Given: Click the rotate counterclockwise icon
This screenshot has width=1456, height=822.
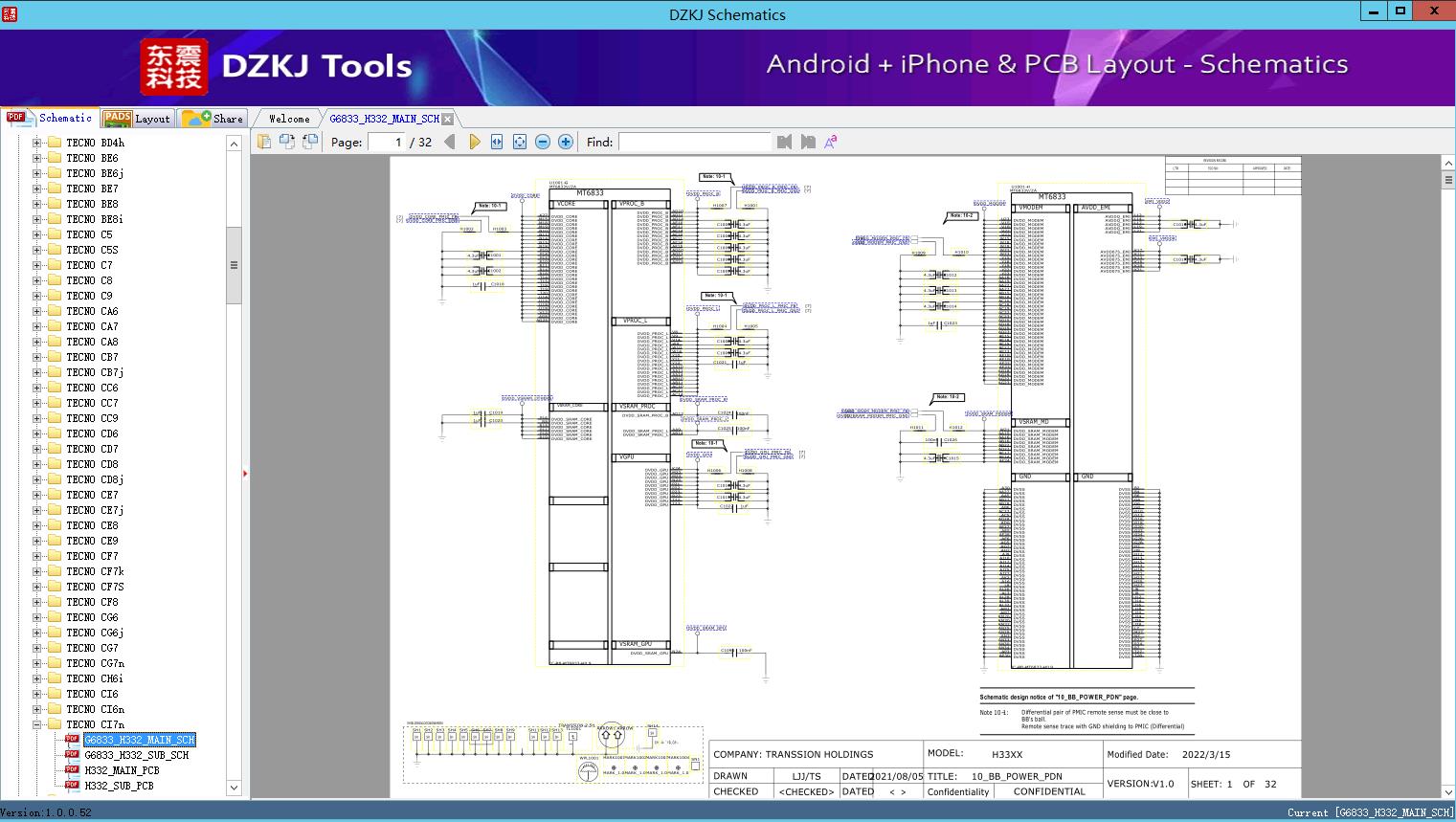Looking at the screenshot, I should coord(309,142).
